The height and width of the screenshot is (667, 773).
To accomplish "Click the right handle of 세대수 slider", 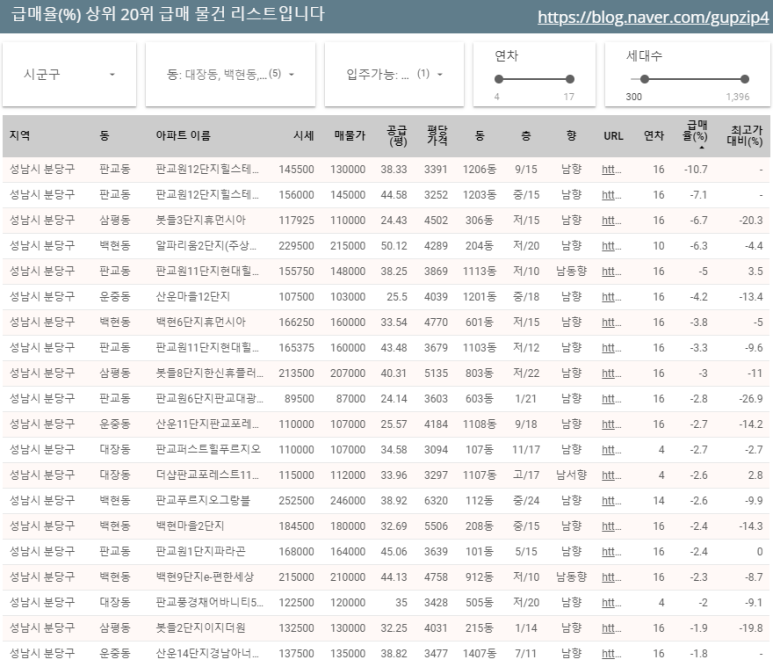I will (x=745, y=79).
